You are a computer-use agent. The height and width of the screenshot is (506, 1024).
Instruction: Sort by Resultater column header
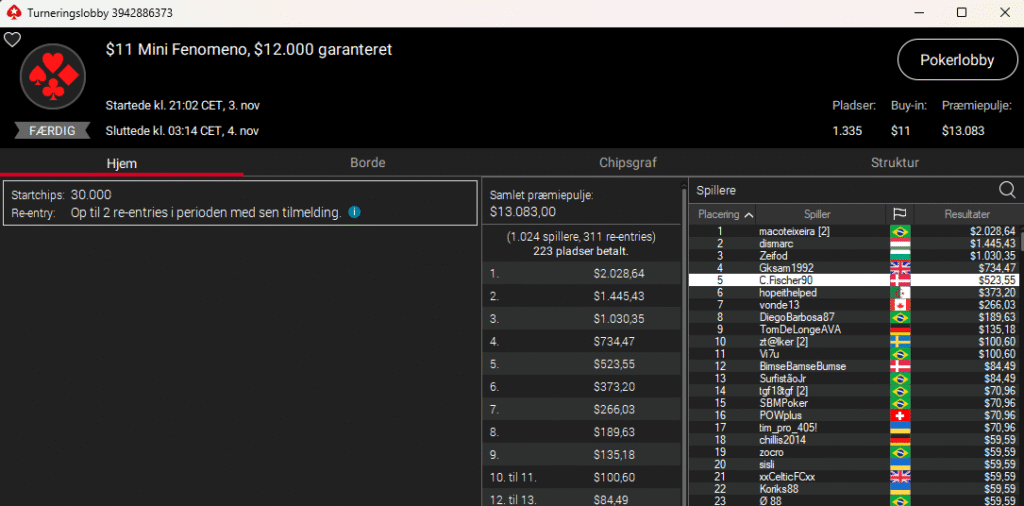967,214
